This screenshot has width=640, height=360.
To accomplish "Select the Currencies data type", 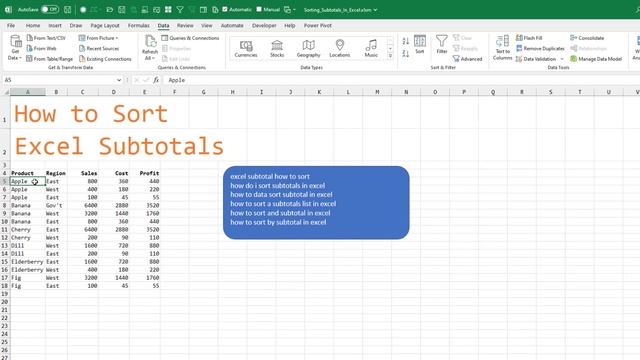I will [246, 48].
